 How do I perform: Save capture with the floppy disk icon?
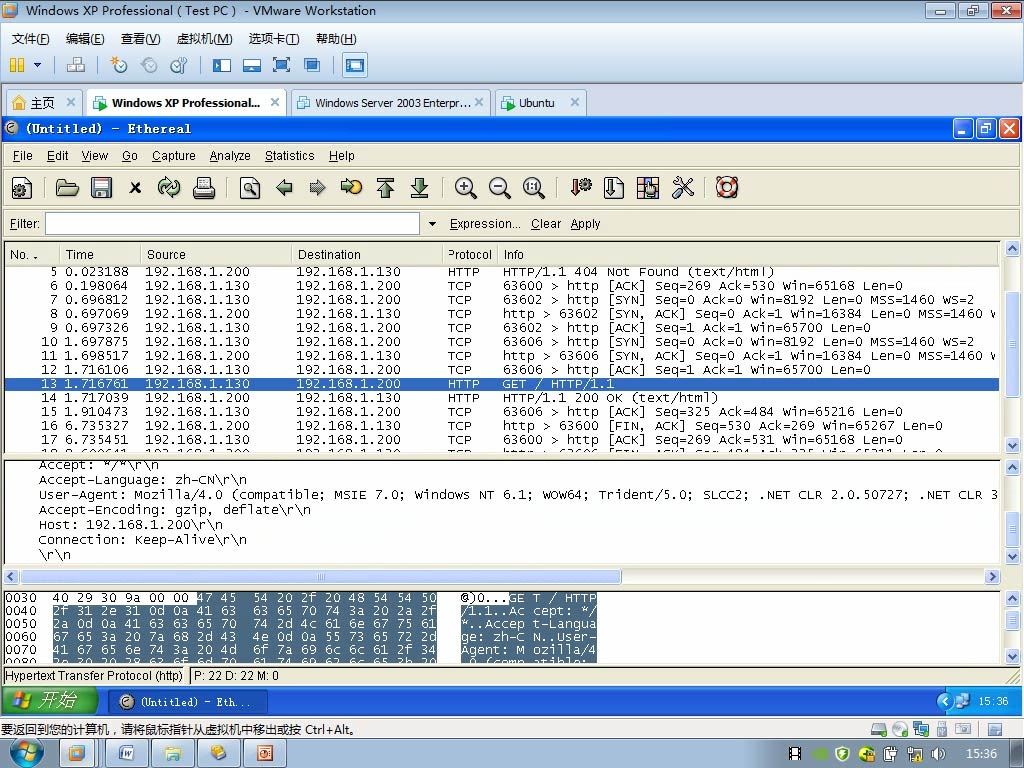[101, 188]
